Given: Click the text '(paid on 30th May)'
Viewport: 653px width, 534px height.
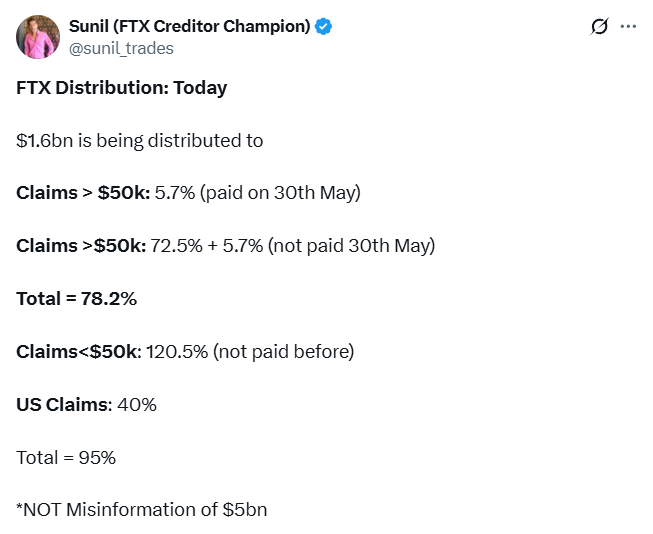Looking at the screenshot, I should click(280, 193).
